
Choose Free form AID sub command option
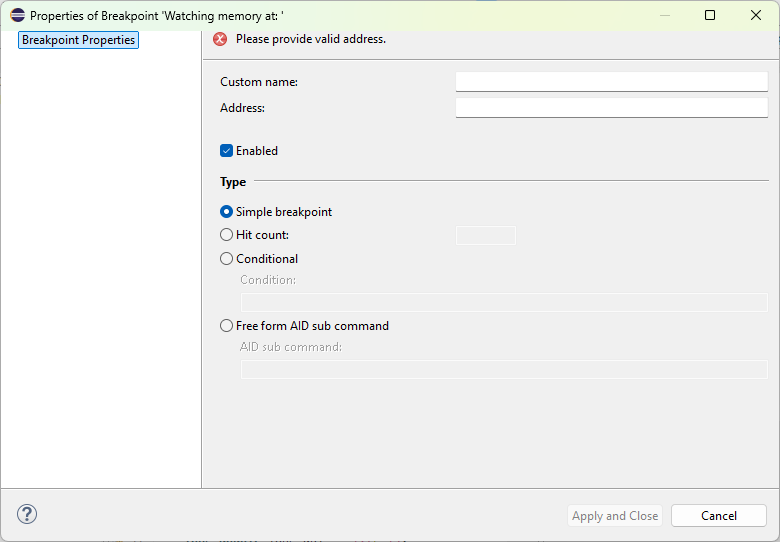tap(226, 326)
